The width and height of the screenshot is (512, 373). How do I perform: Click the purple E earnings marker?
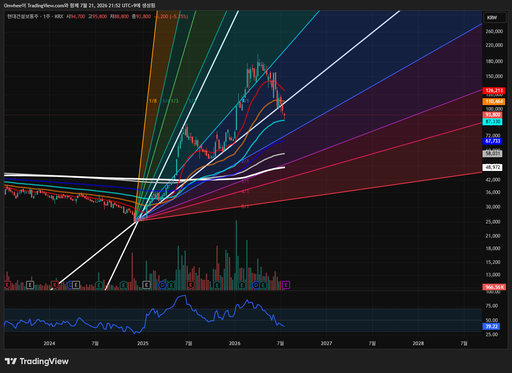[286, 285]
